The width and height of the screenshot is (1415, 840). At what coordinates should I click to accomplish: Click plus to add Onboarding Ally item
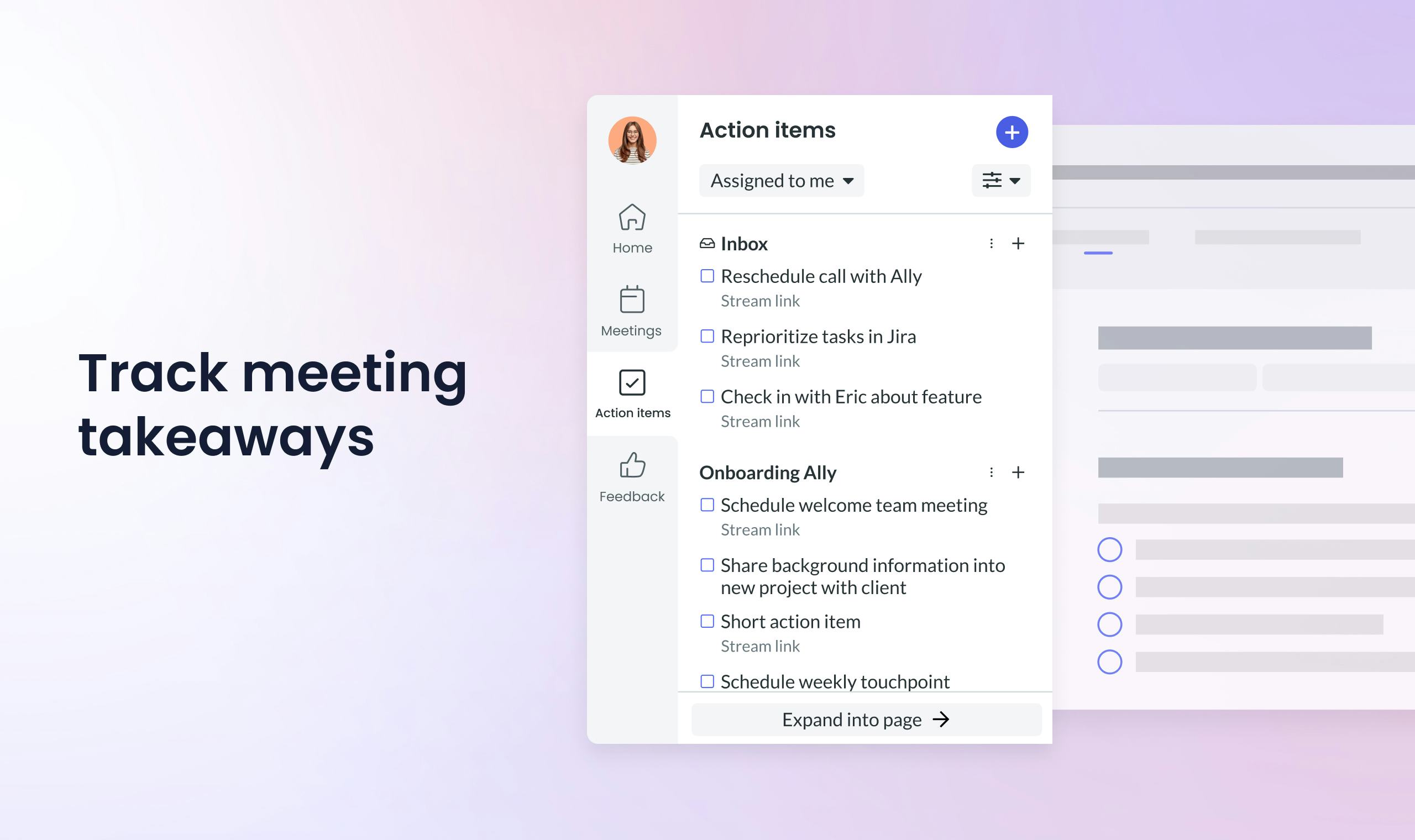[1017, 472]
